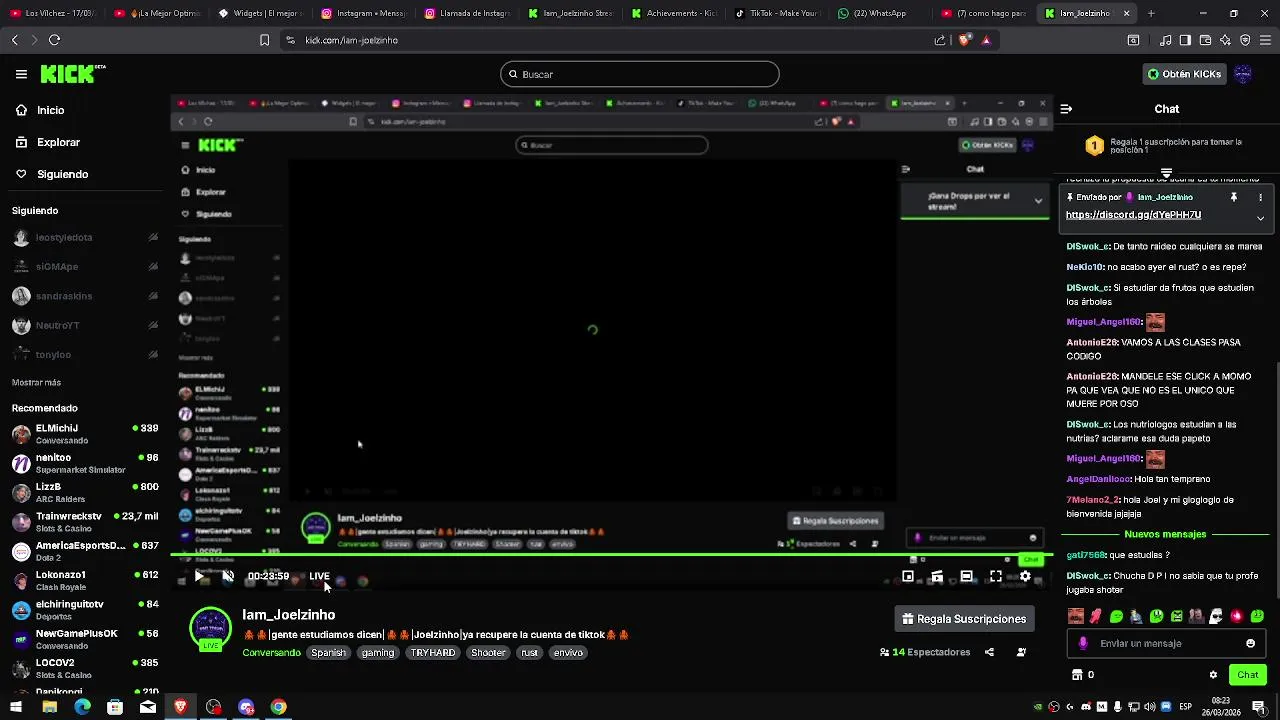Open recommended channel Trainwreckstv
1280x720 pixels.
(84, 522)
